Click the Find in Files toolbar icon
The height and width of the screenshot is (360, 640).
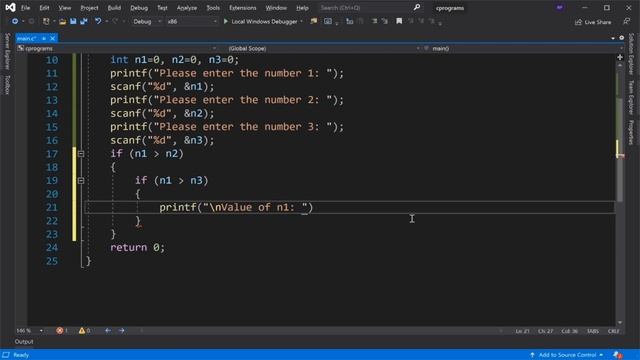tap(313, 21)
